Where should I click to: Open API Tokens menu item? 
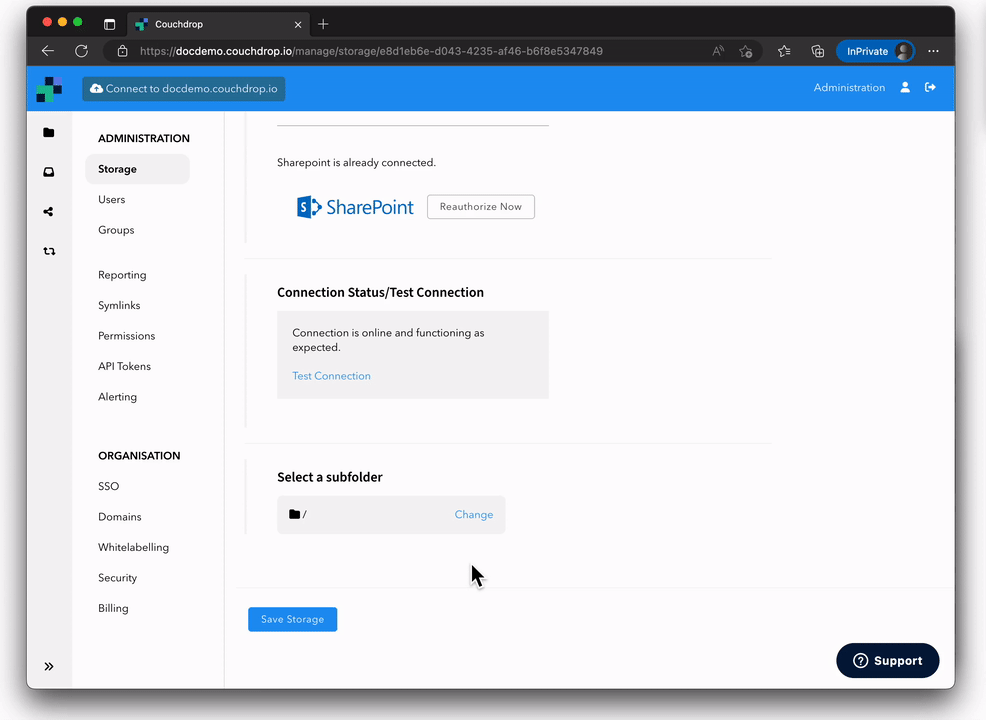click(125, 367)
